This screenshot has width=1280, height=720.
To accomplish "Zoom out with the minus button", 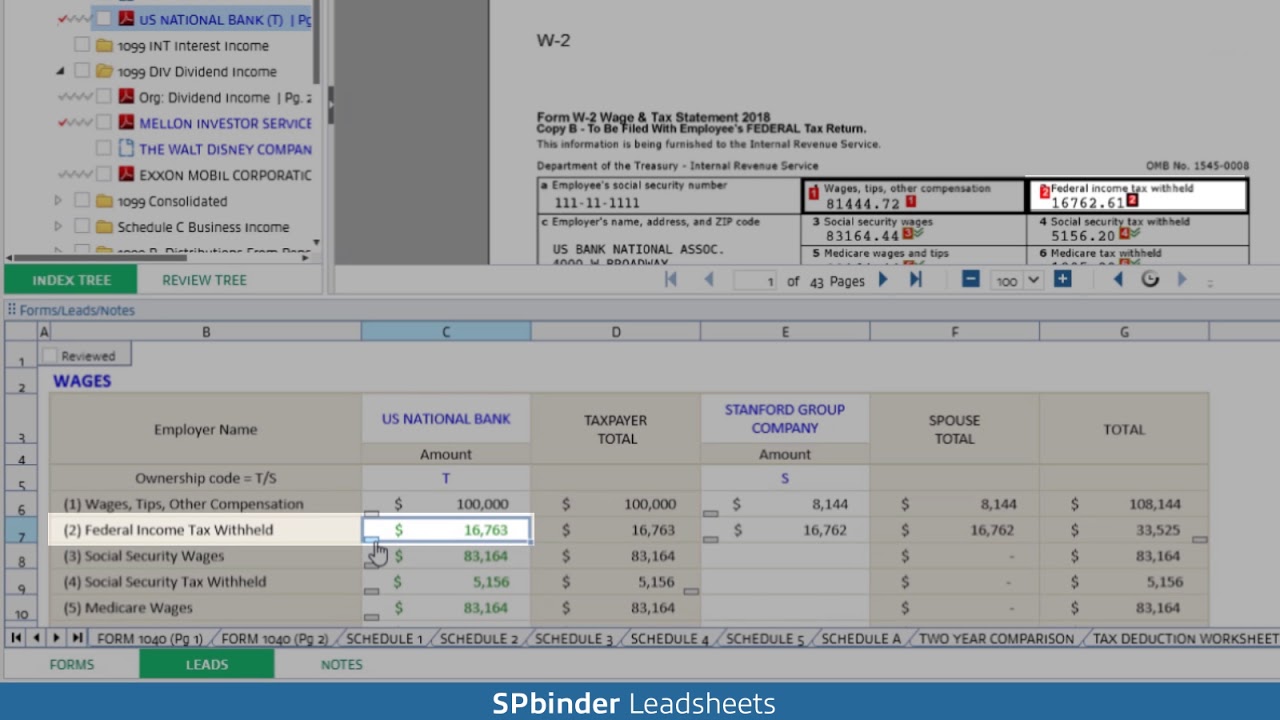I will (x=970, y=280).
